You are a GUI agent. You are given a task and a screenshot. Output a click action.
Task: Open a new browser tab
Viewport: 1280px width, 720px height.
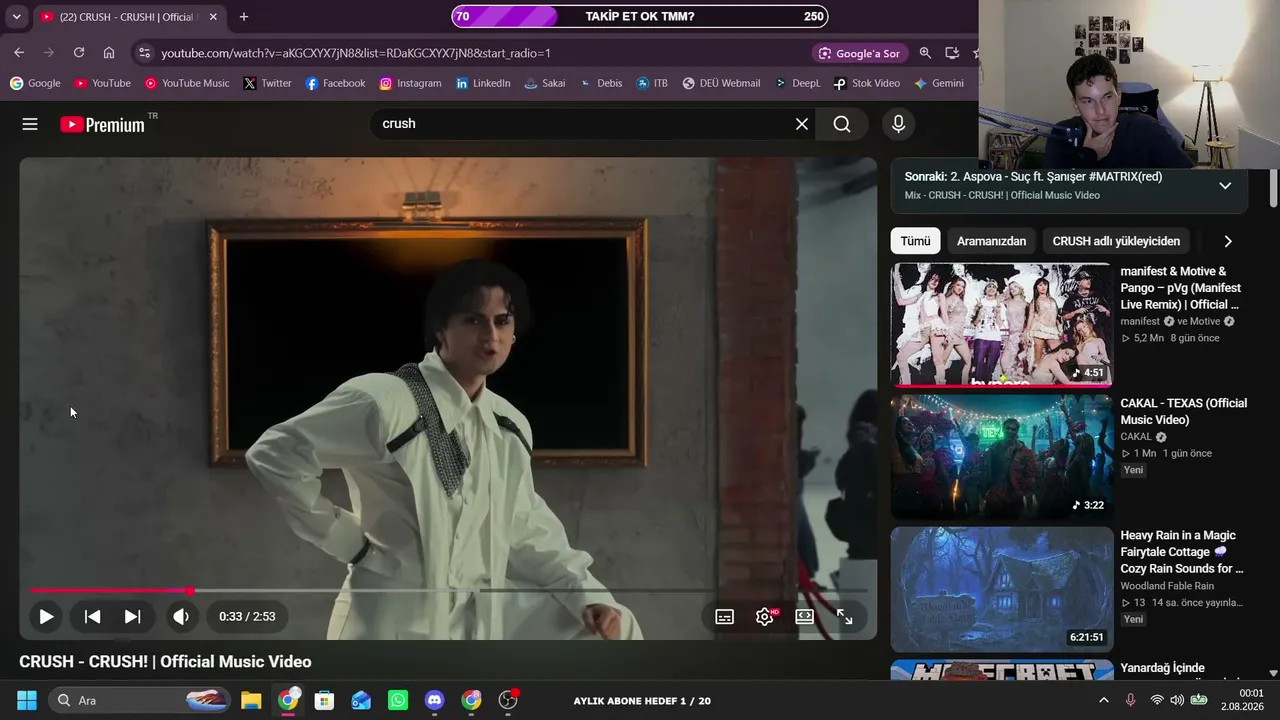click(244, 17)
